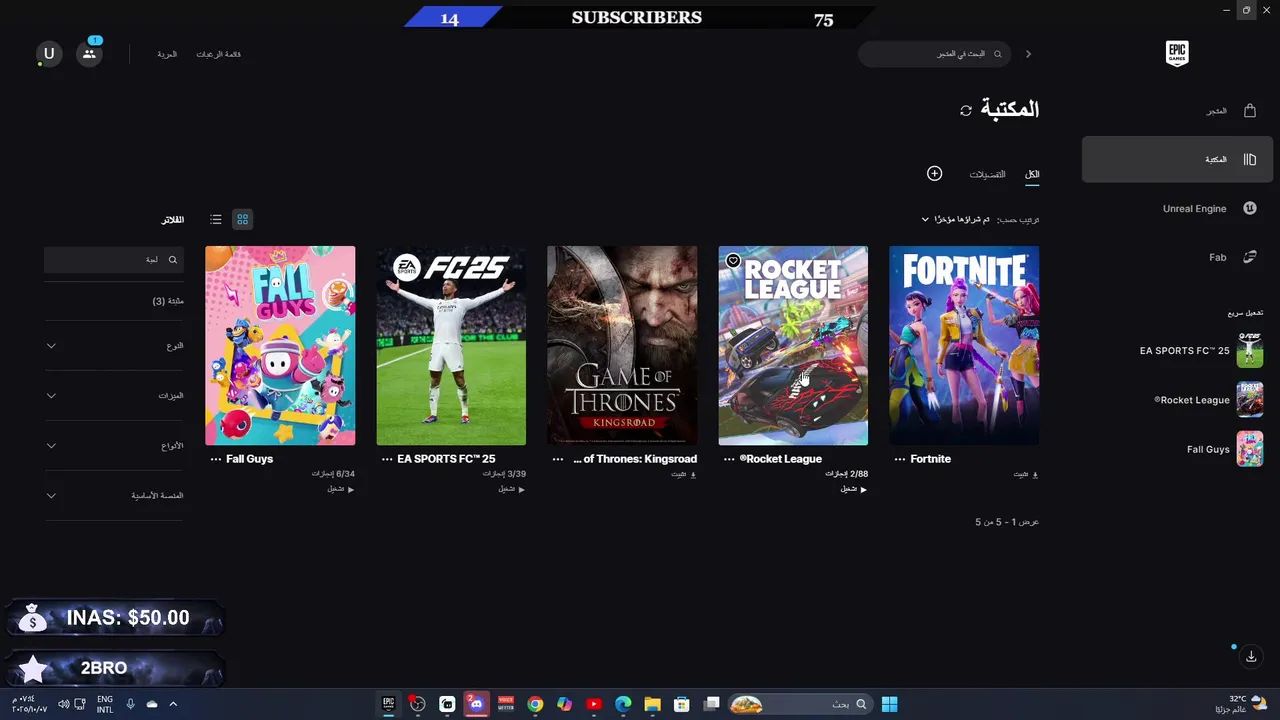The height and width of the screenshot is (720, 1280).
Task: Install Game of Thrones: Kingsroad
Action: pos(684,474)
